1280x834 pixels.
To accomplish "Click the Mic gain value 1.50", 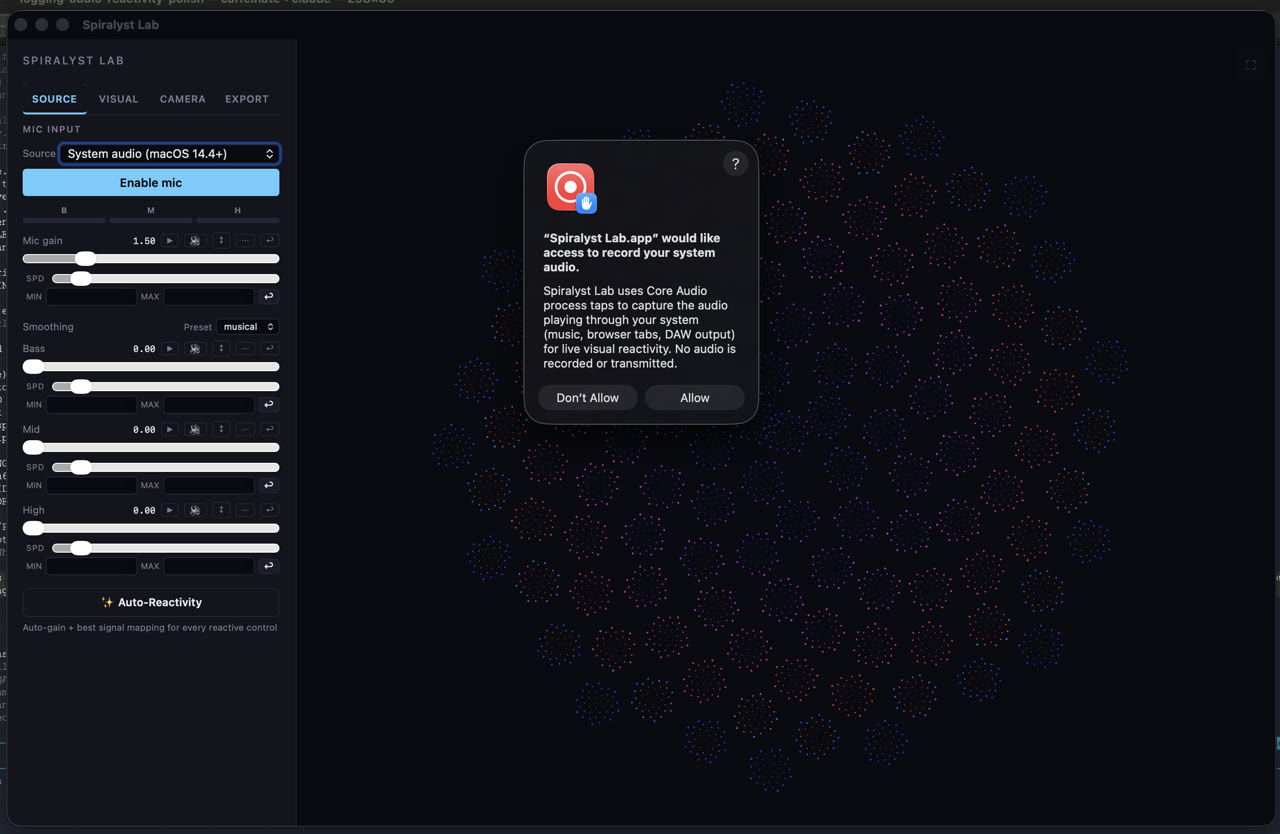I will click(144, 241).
